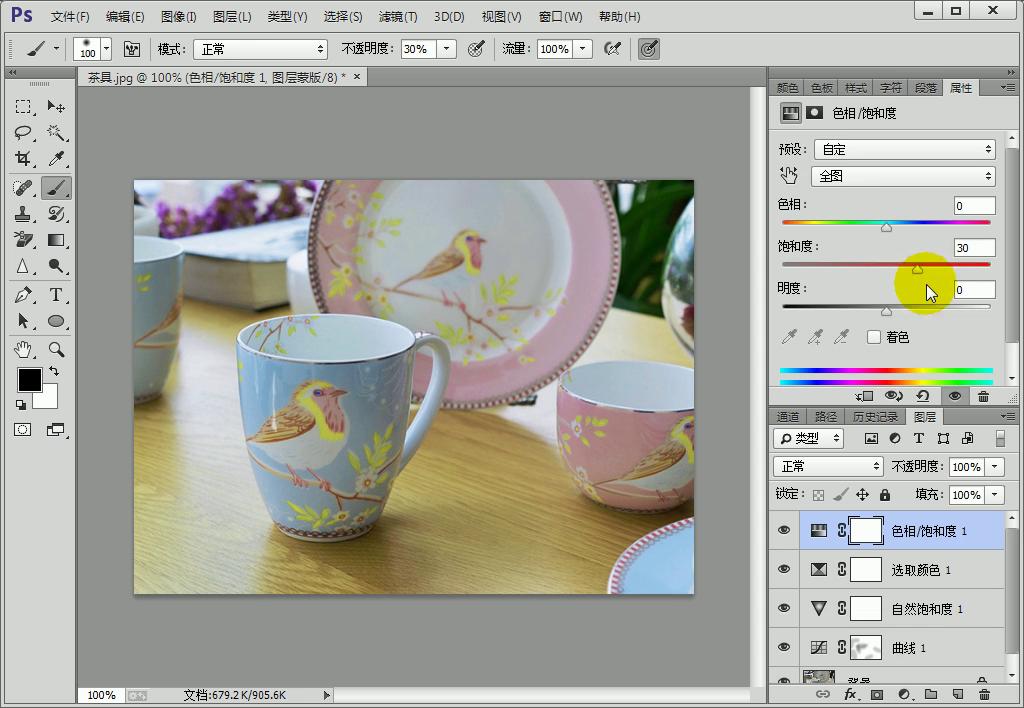Screen dimensions: 1024x708
Task: Click the Eyedropper tool in toolbox
Action: (x=56, y=159)
